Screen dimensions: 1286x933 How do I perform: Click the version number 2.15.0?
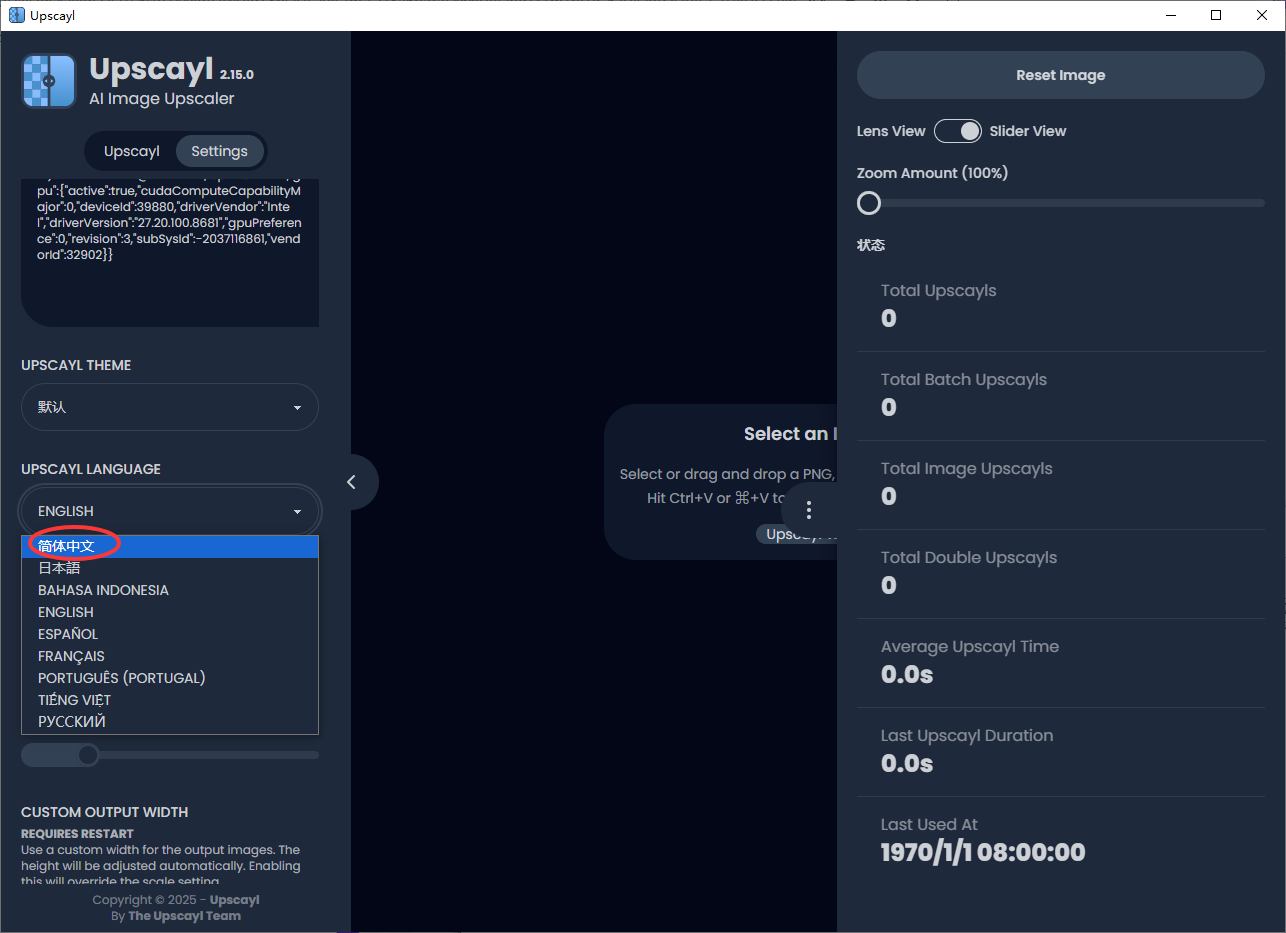(x=237, y=74)
